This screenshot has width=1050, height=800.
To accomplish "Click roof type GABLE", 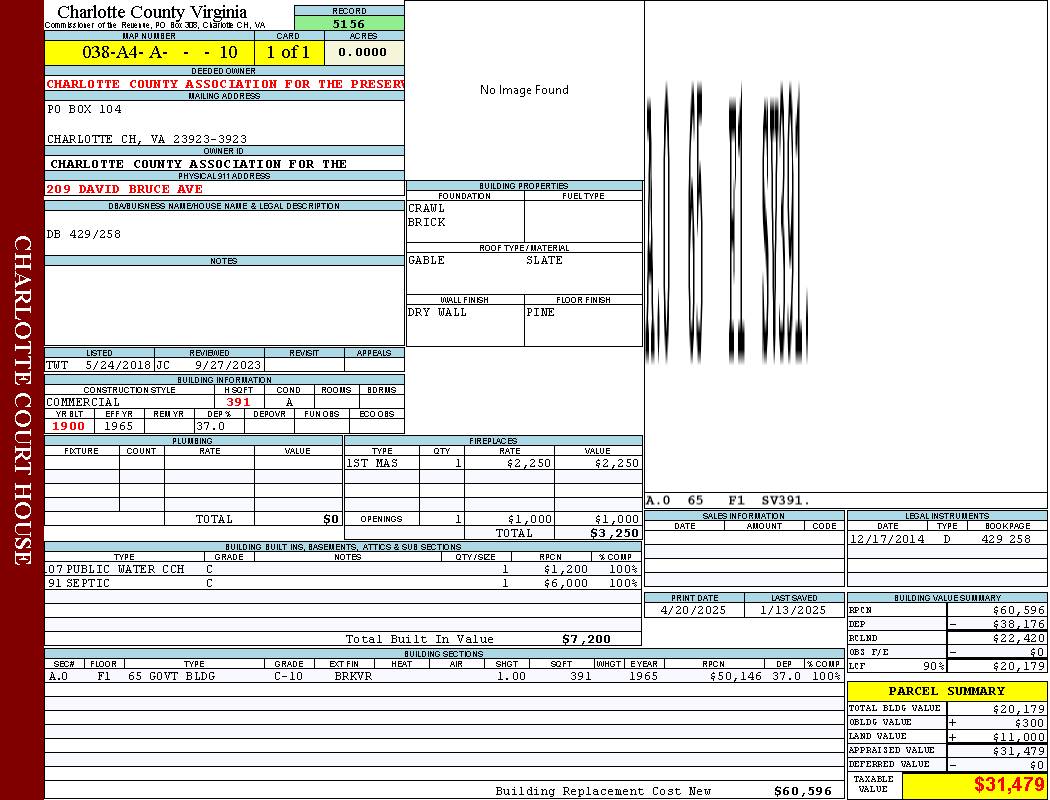I will coord(426,260).
